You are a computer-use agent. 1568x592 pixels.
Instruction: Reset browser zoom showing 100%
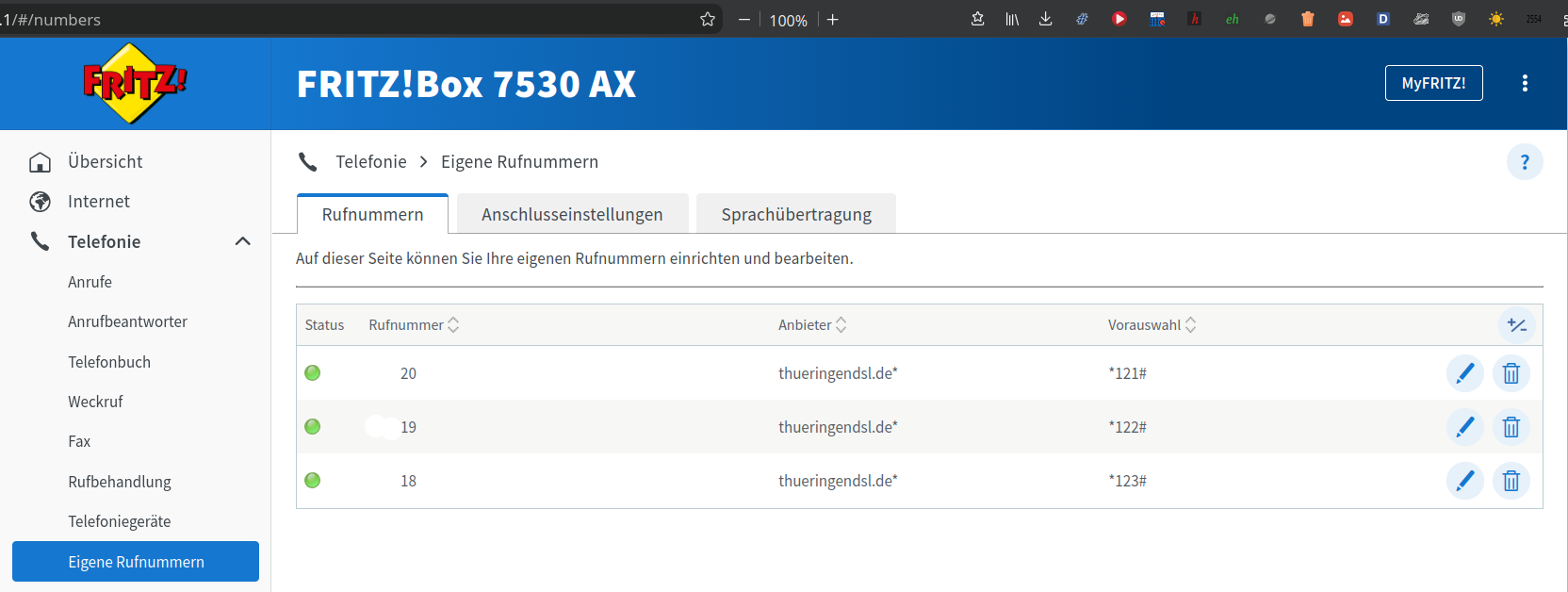[x=789, y=20]
